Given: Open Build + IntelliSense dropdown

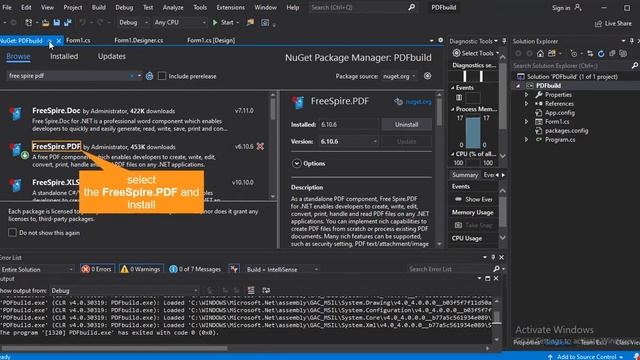Looking at the screenshot, I should point(282,269).
